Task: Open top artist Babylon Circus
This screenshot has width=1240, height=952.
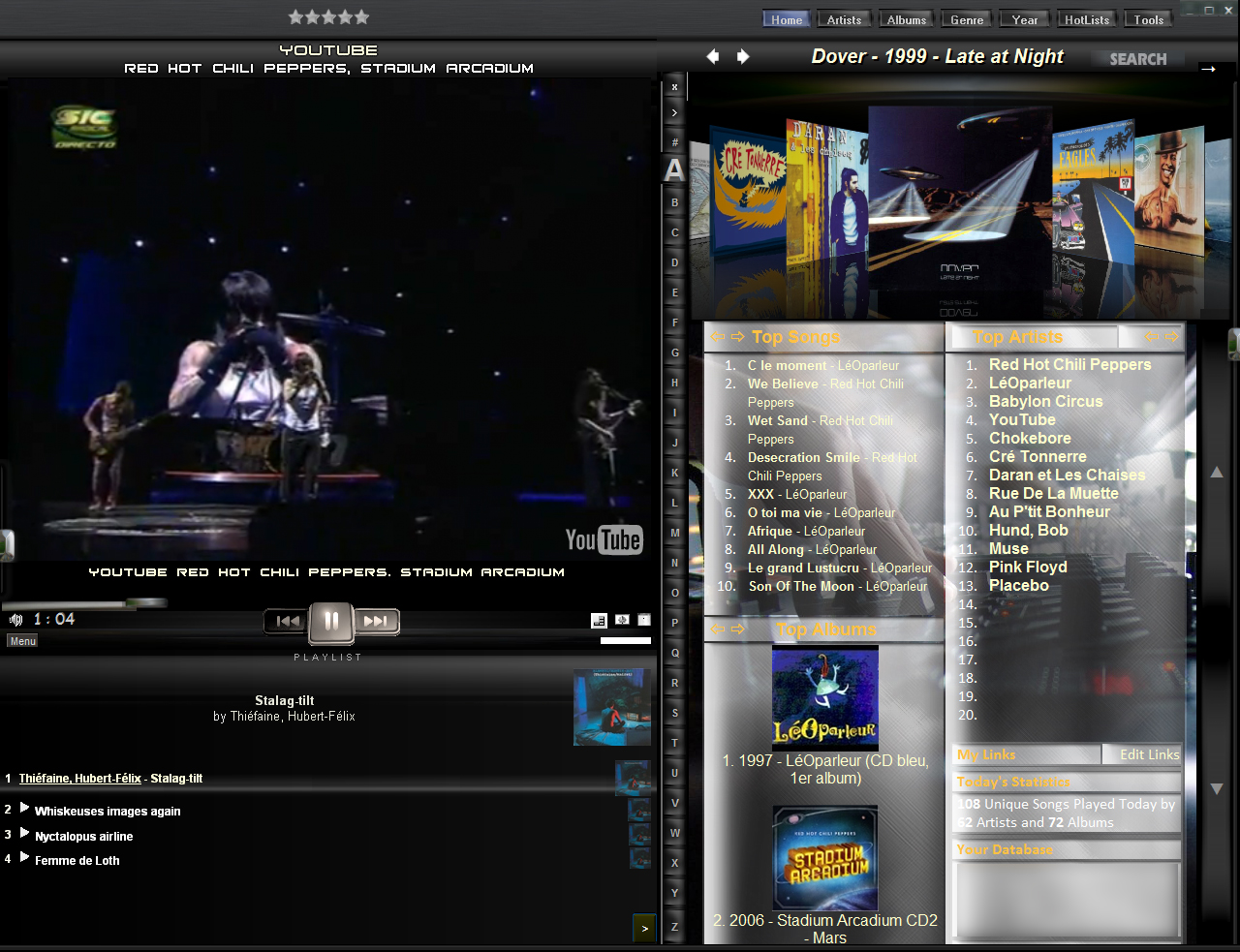Action: [1045, 401]
